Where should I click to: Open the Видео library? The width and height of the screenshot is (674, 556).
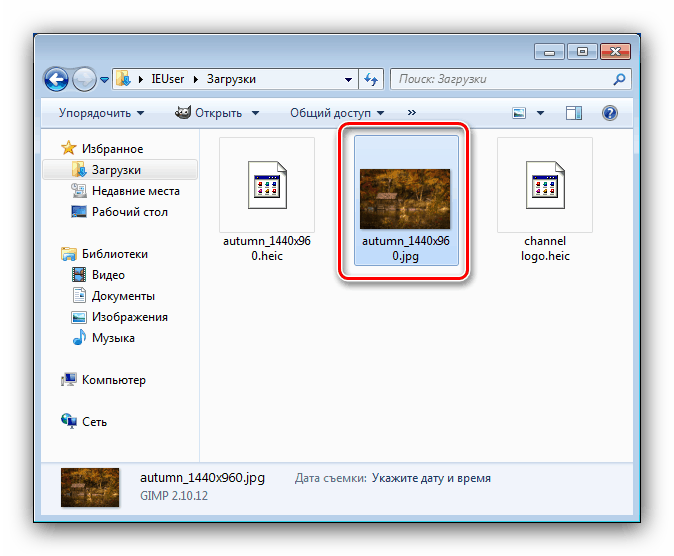(108, 275)
